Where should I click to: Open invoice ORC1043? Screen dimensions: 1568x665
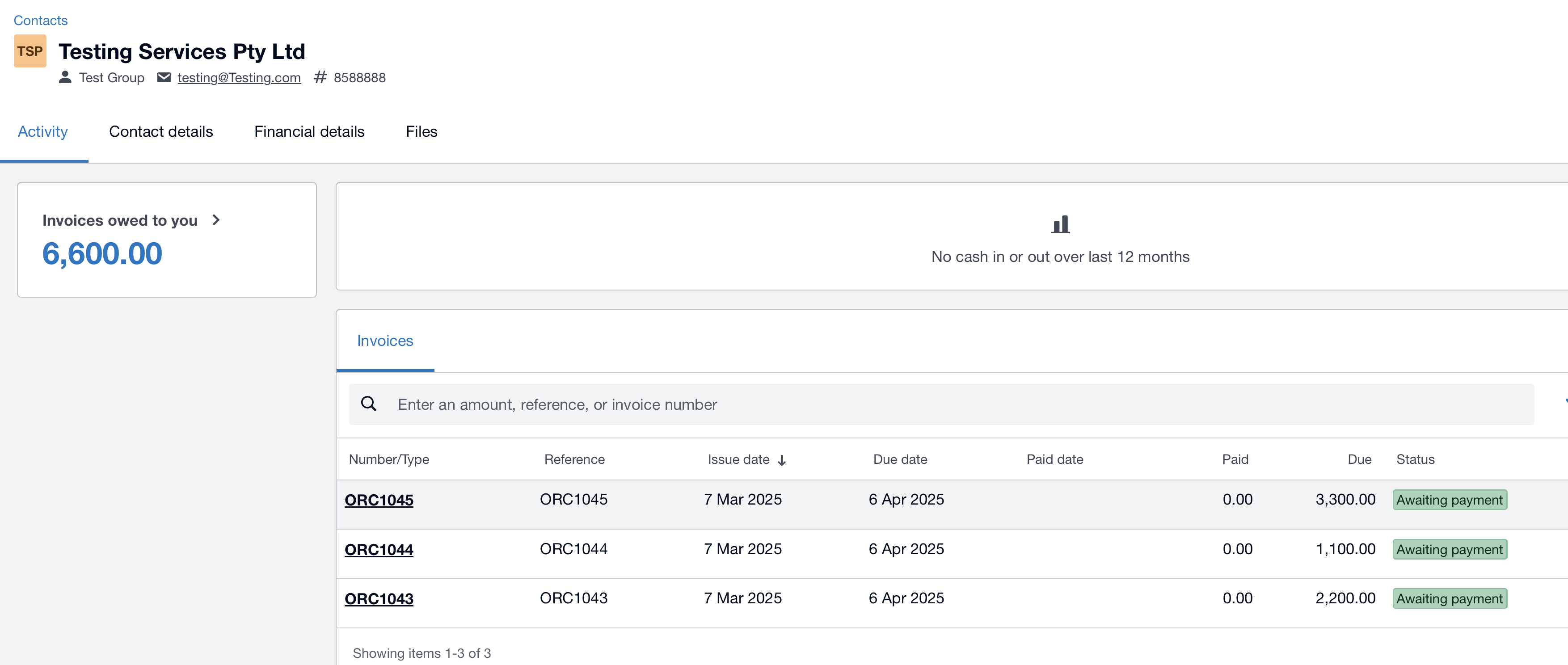pos(379,599)
